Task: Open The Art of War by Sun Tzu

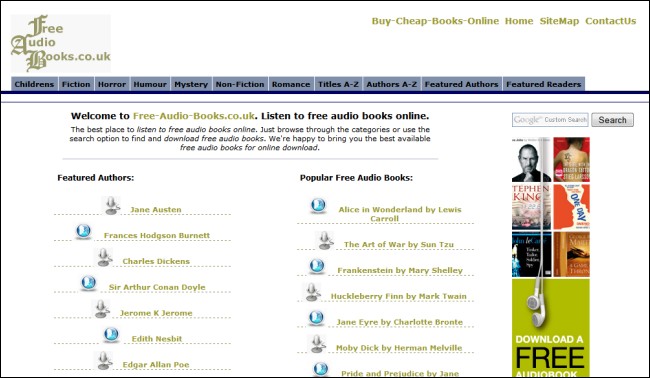Action: click(399, 245)
